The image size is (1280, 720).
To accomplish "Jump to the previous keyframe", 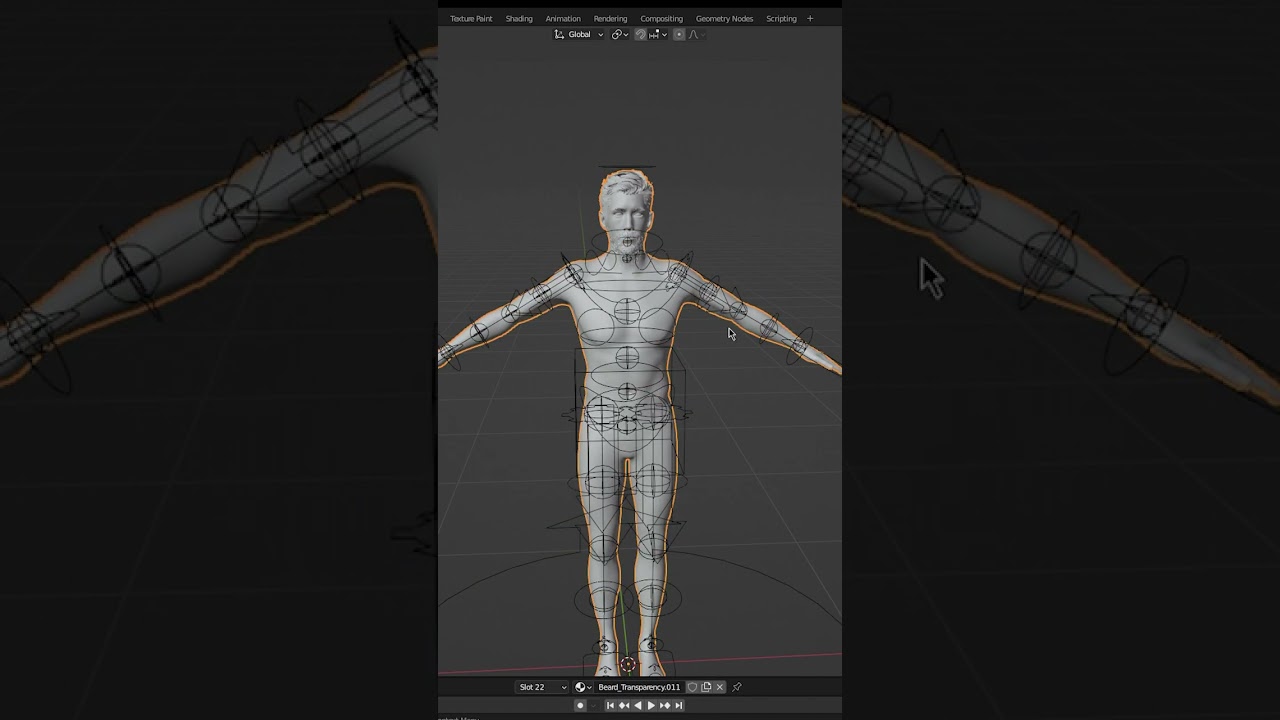I will pos(624,706).
